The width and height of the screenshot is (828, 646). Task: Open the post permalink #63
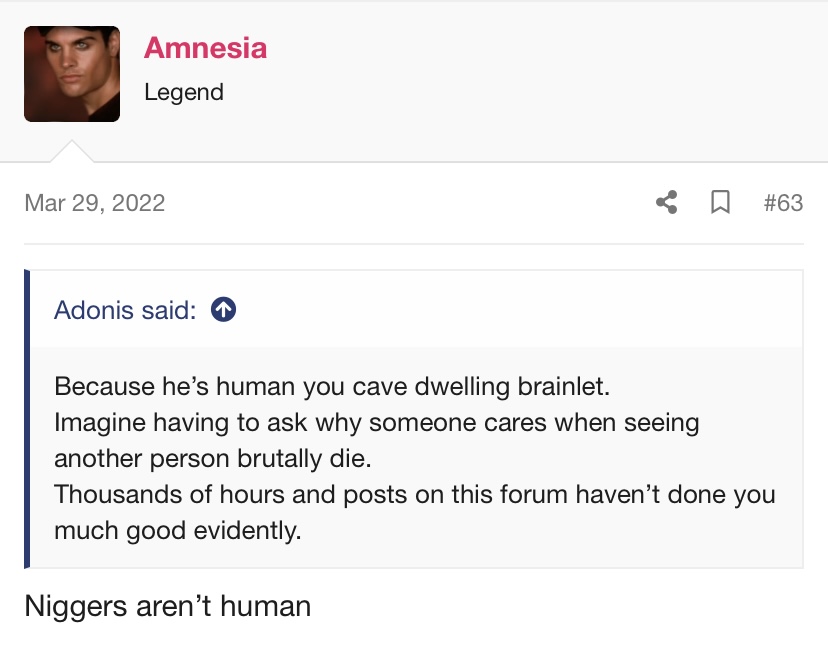(x=783, y=203)
